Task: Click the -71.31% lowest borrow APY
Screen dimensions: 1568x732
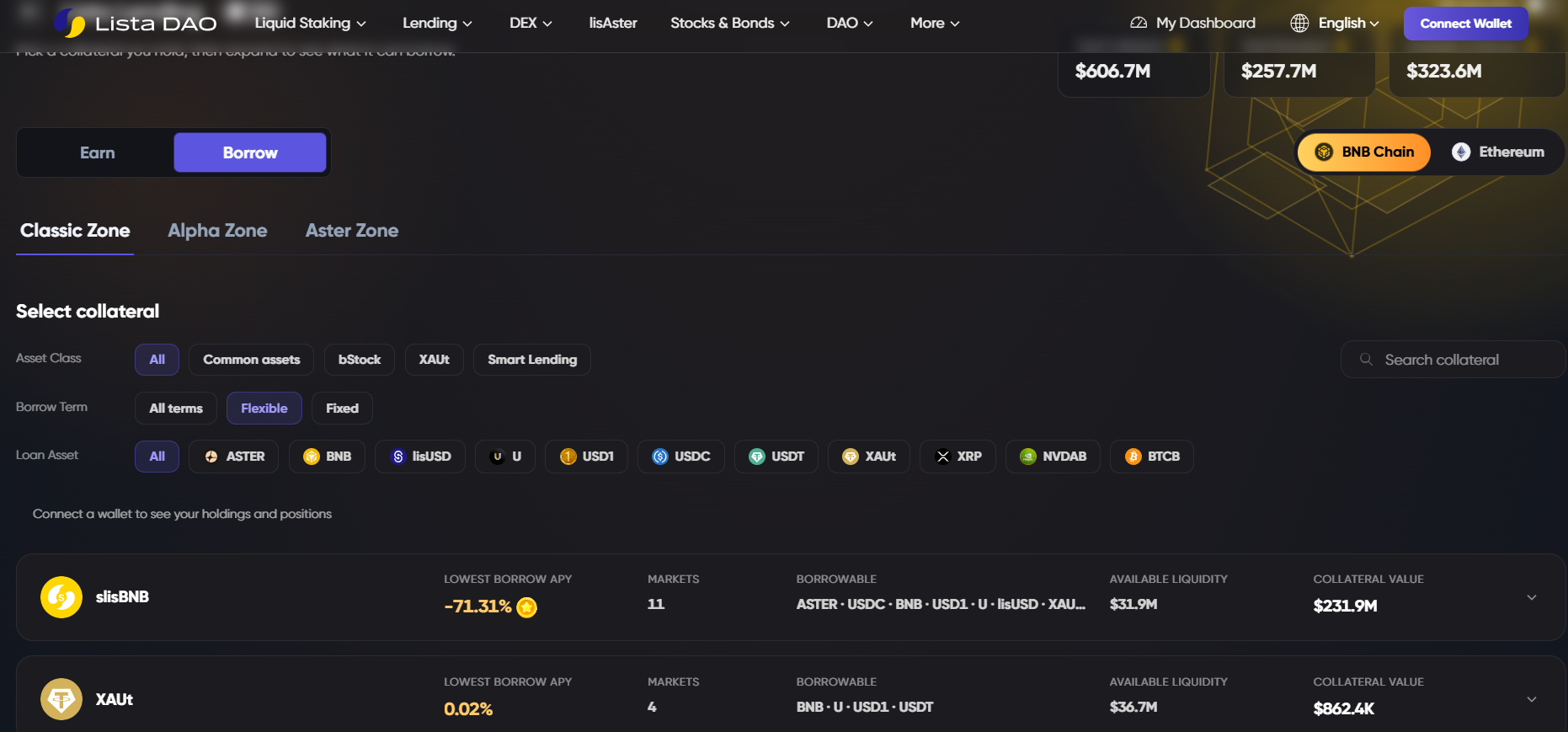Action: (477, 606)
